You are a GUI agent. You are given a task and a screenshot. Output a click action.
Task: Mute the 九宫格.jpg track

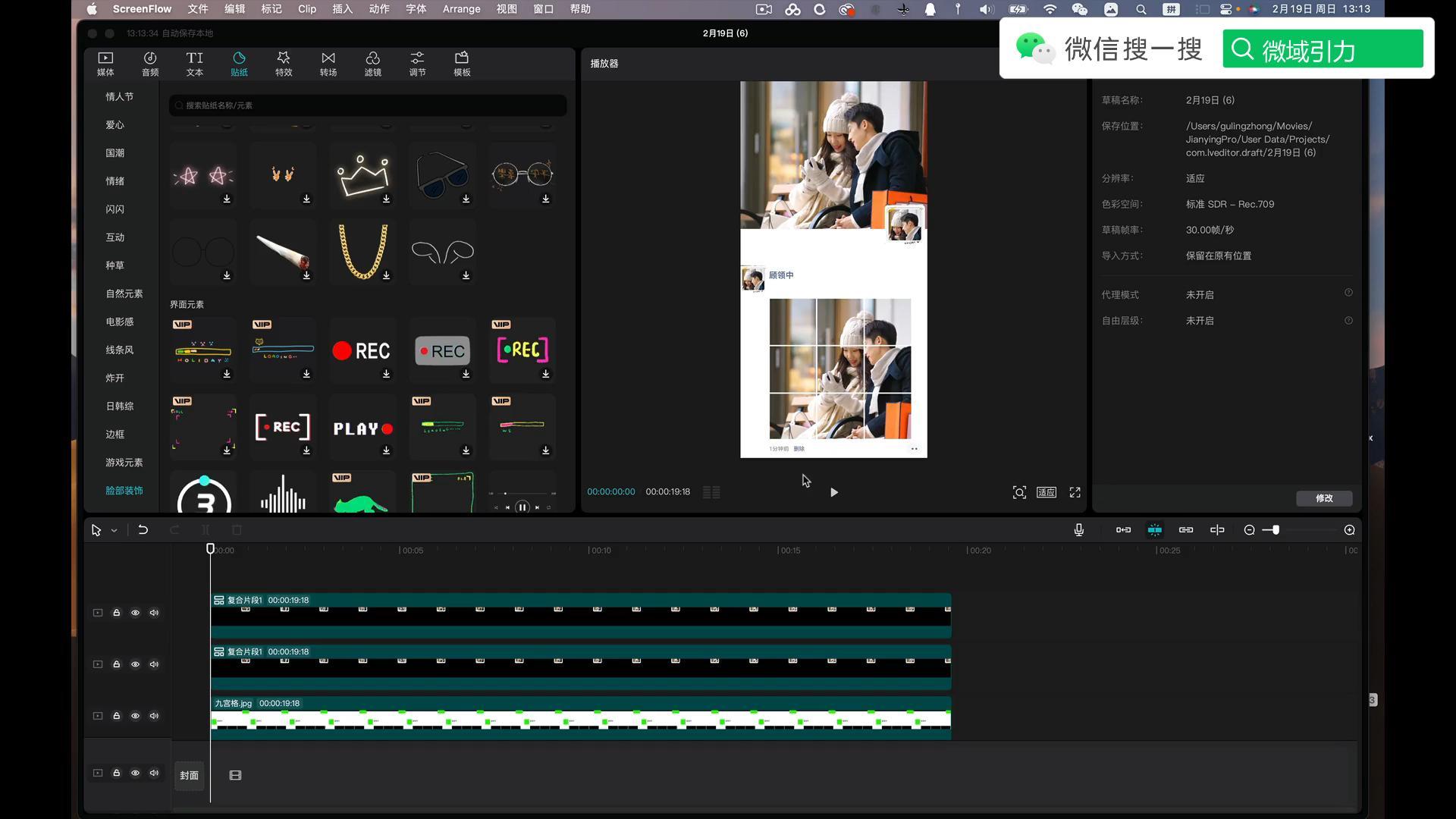click(x=154, y=716)
